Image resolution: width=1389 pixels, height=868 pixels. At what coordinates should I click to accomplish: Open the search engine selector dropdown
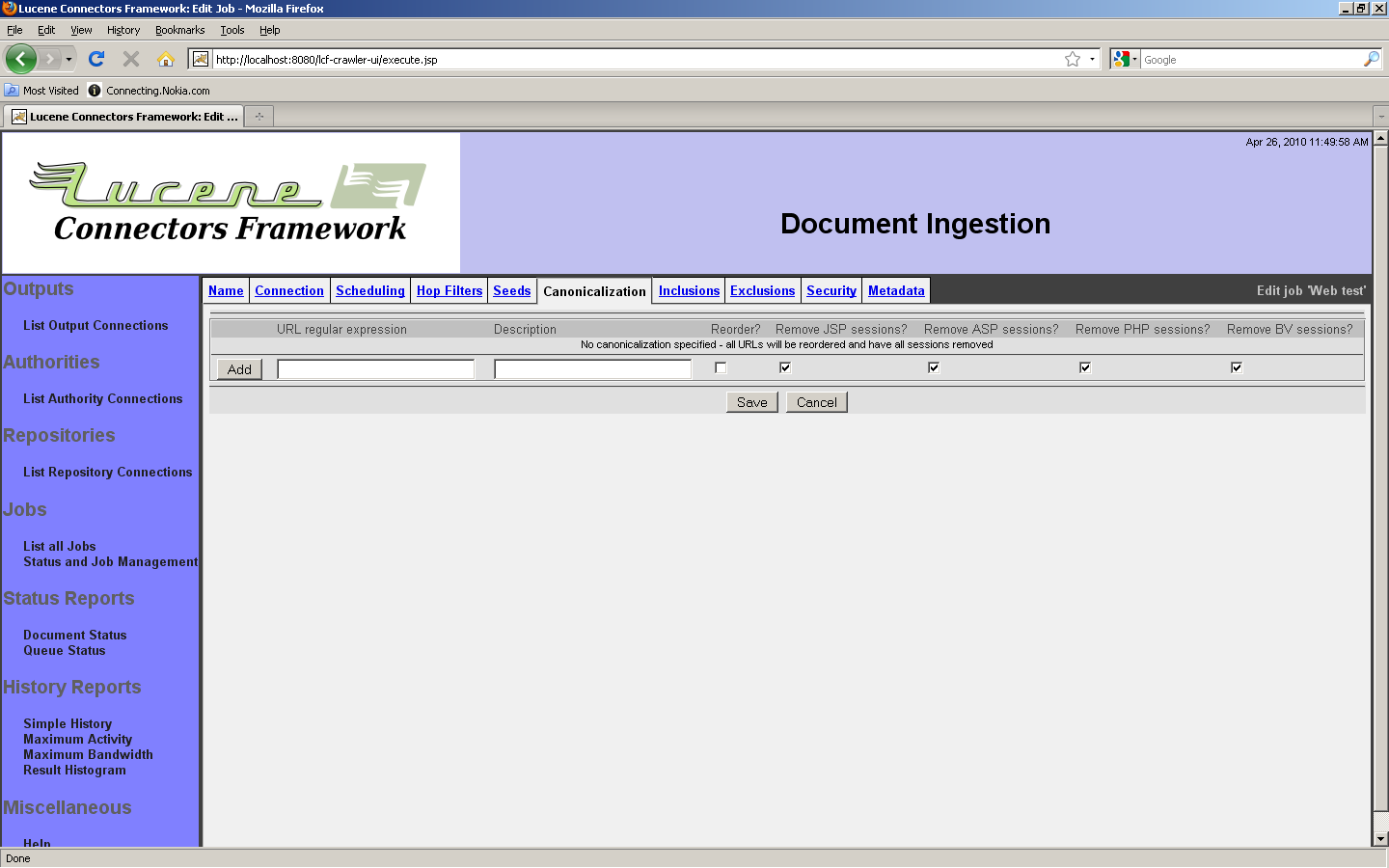tap(1125, 59)
